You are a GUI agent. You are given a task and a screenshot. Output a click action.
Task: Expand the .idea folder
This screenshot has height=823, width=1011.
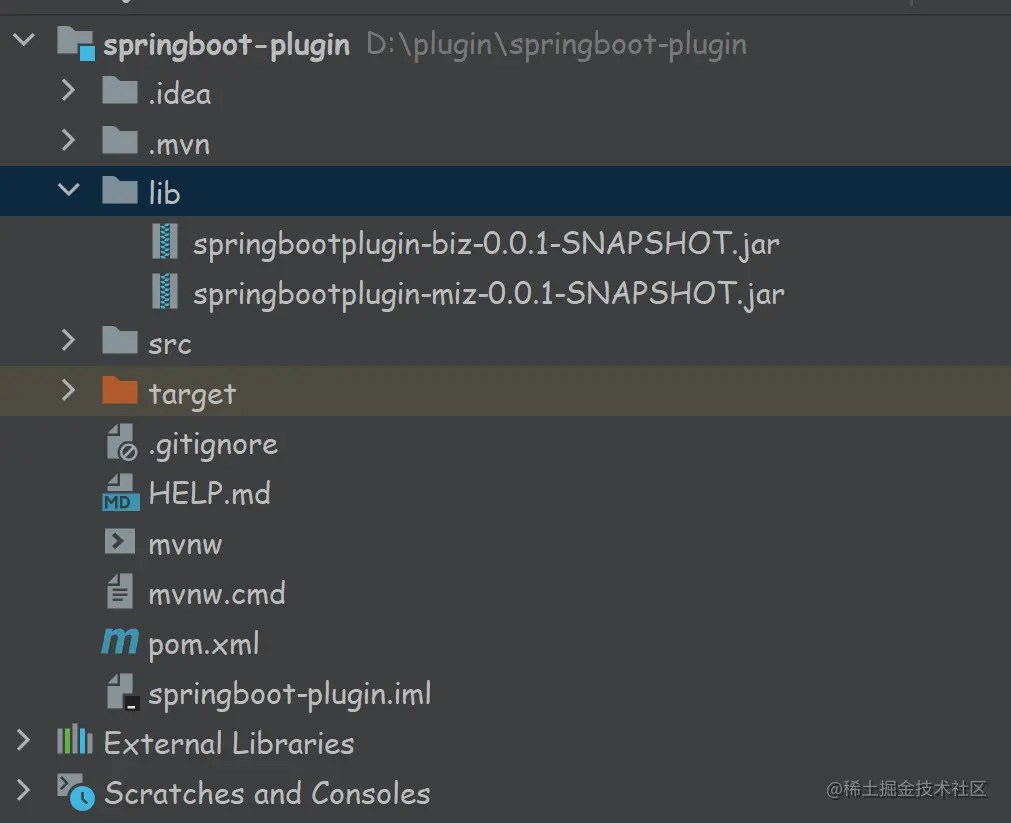68,92
